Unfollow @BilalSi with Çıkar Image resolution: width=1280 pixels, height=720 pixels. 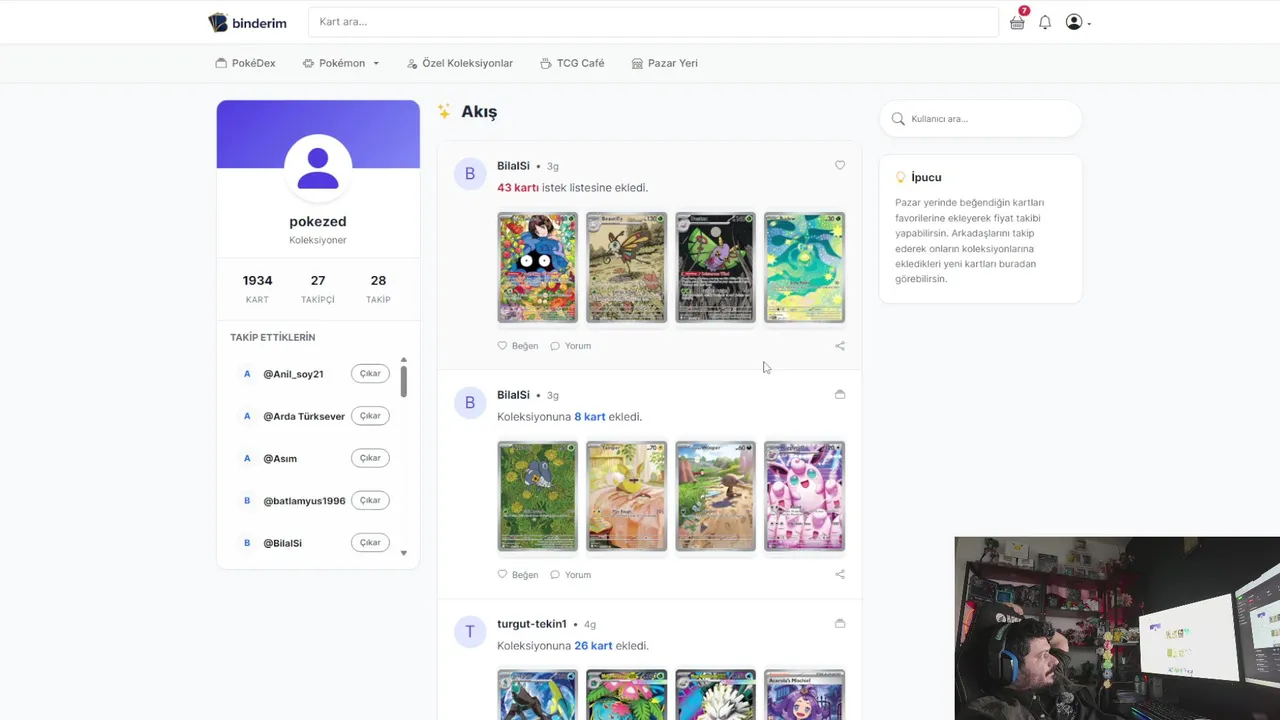(370, 542)
